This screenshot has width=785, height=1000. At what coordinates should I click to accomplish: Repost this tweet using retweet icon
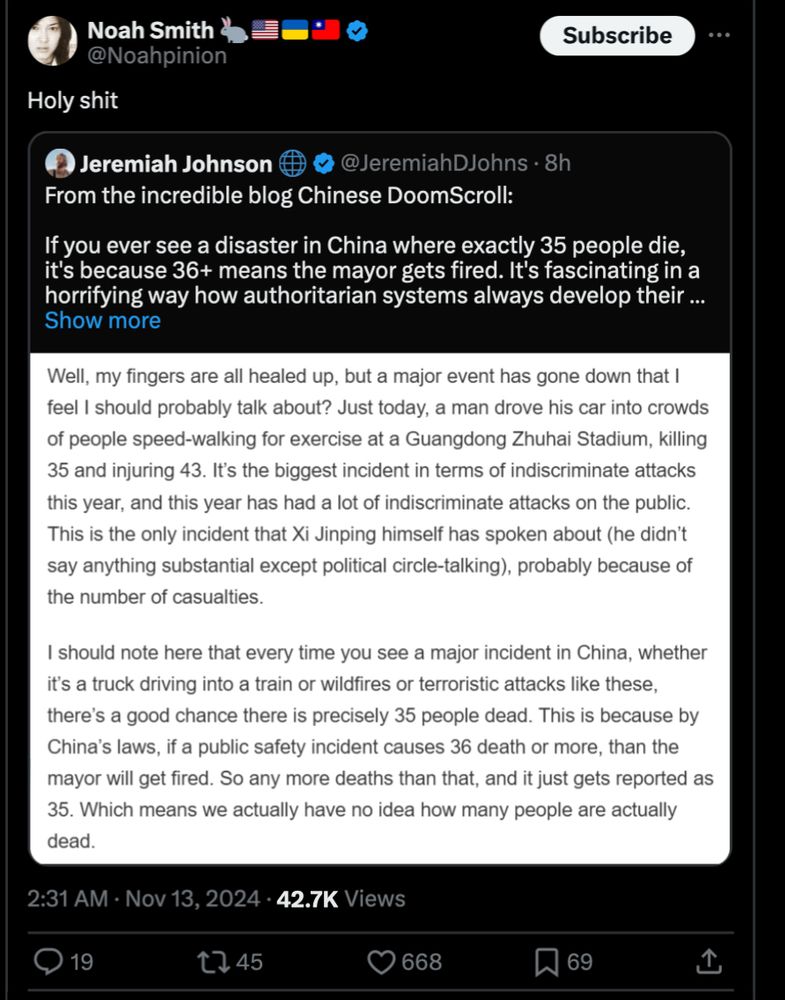211,962
